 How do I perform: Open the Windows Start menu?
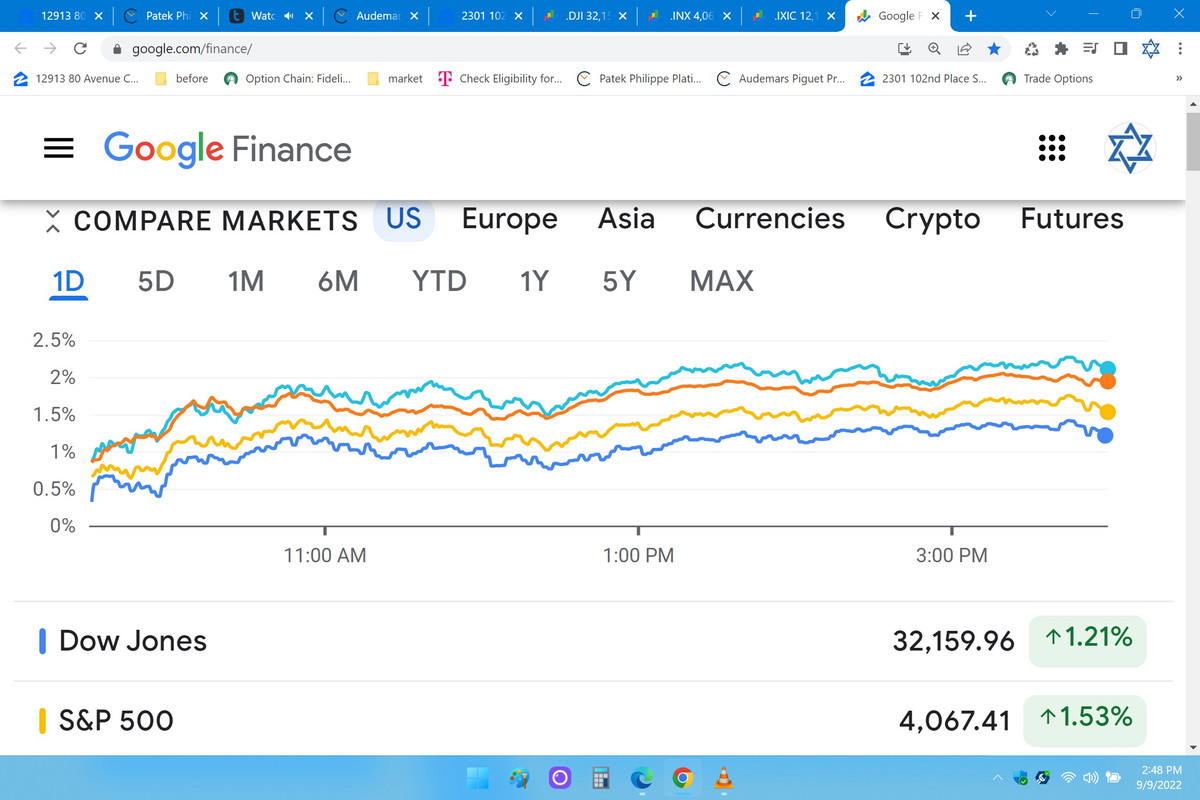pos(477,777)
